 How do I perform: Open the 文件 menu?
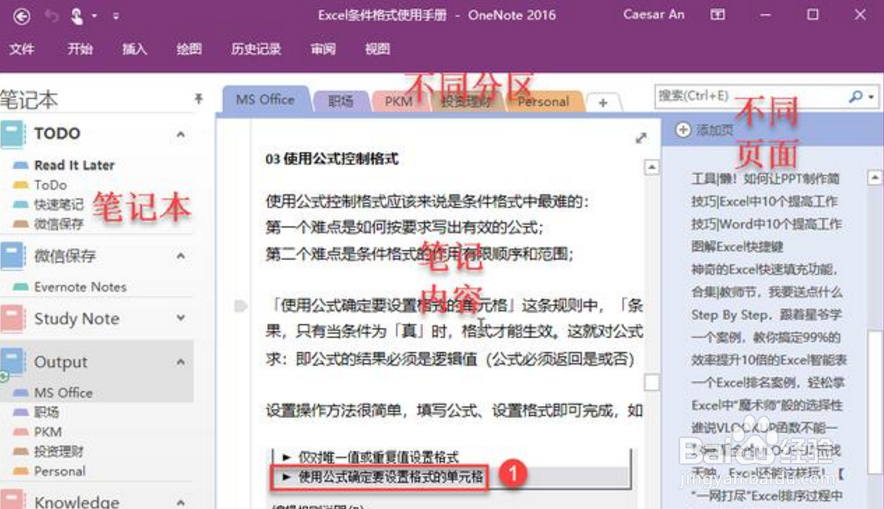click(x=21, y=49)
